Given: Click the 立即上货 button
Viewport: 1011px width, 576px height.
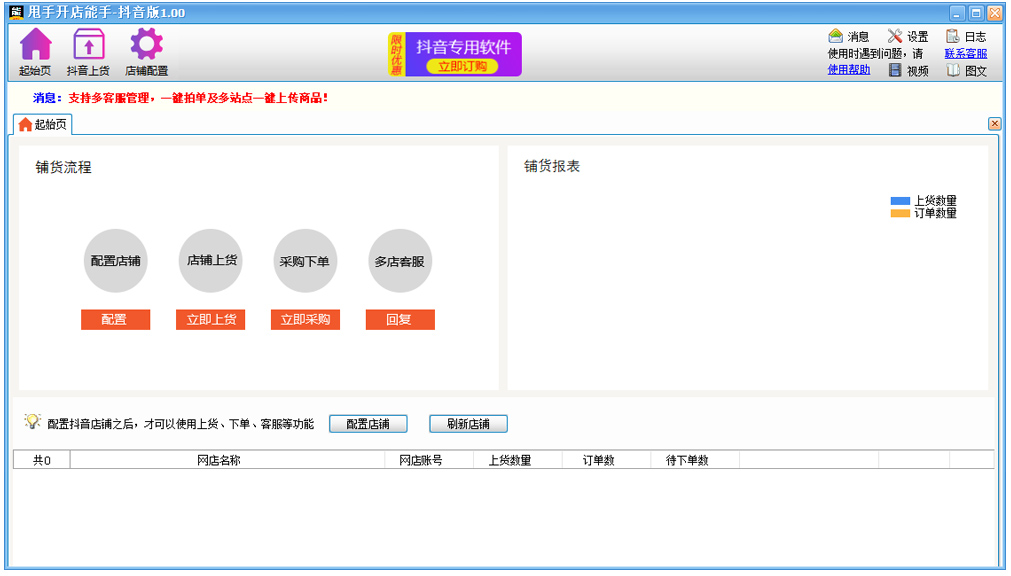Looking at the screenshot, I should tap(211, 319).
